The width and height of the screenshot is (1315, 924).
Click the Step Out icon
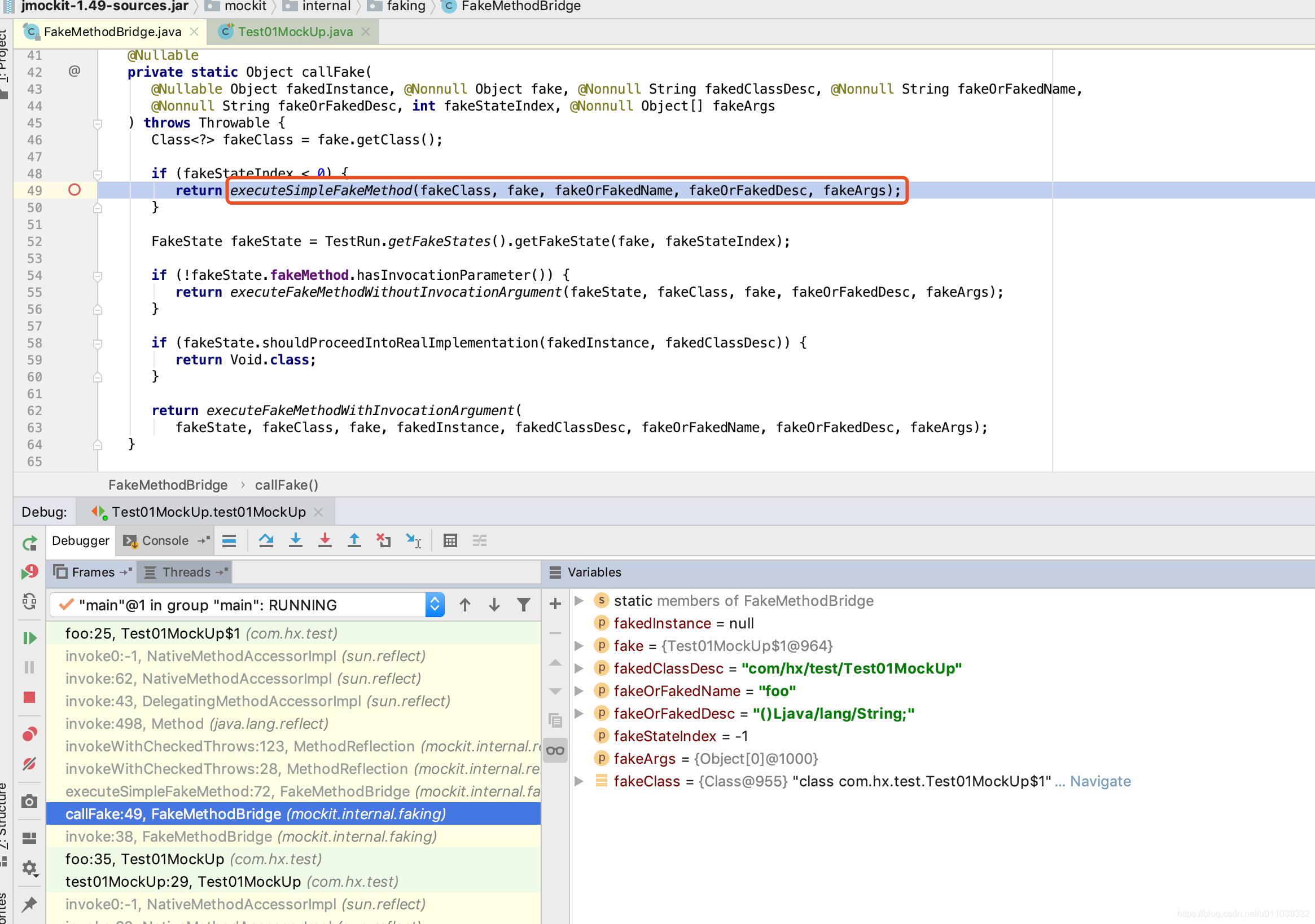click(x=354, y=540)
